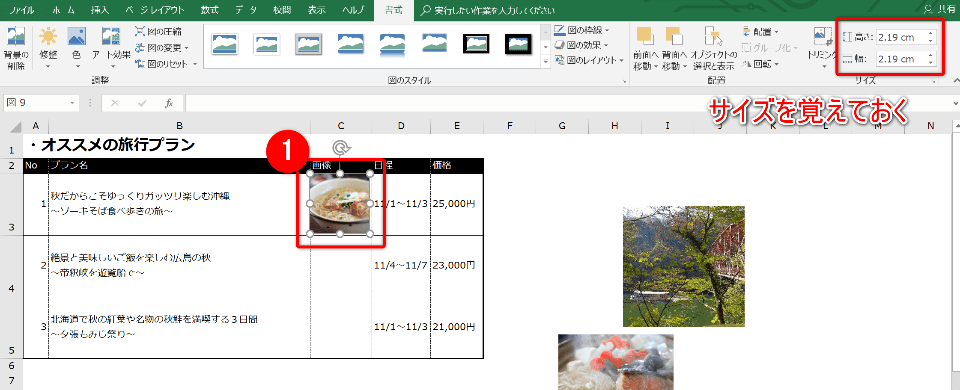Screen dimensions: 960x390
Task: Apply the third gray-framed picture style
Action: (308, 44)
